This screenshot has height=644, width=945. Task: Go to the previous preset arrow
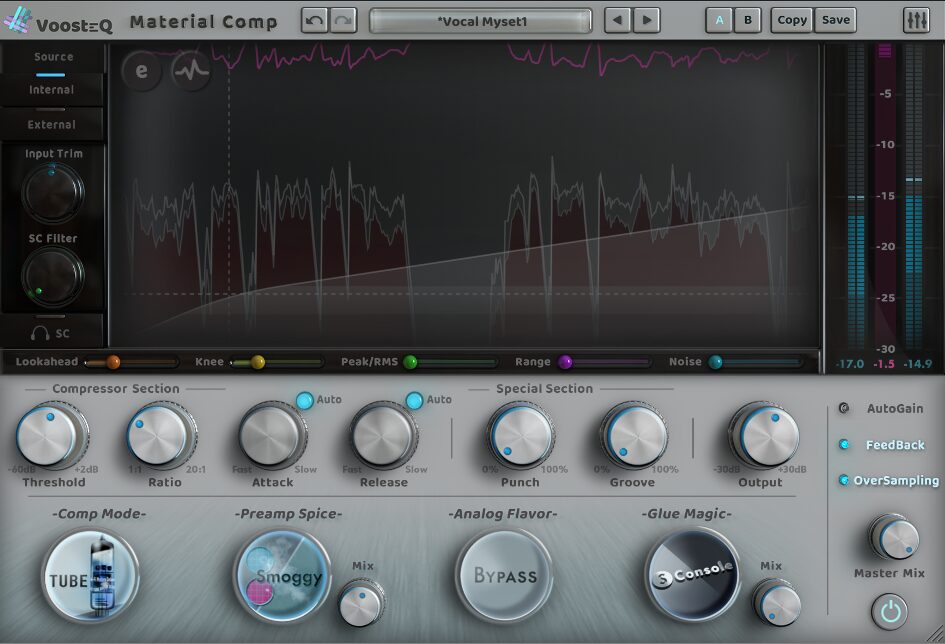pyautogui.click(x=619, y=20)
